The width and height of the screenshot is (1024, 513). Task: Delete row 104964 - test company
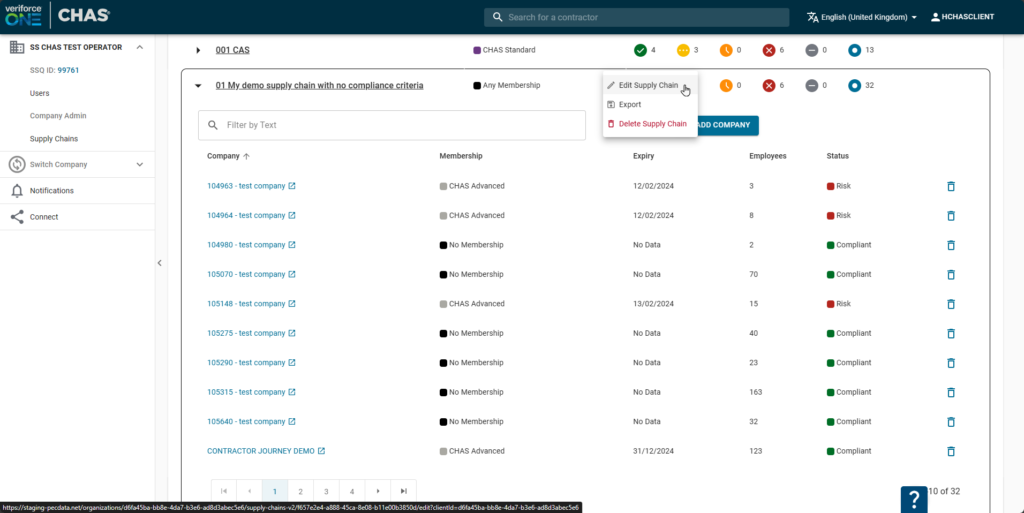[951, 216]
